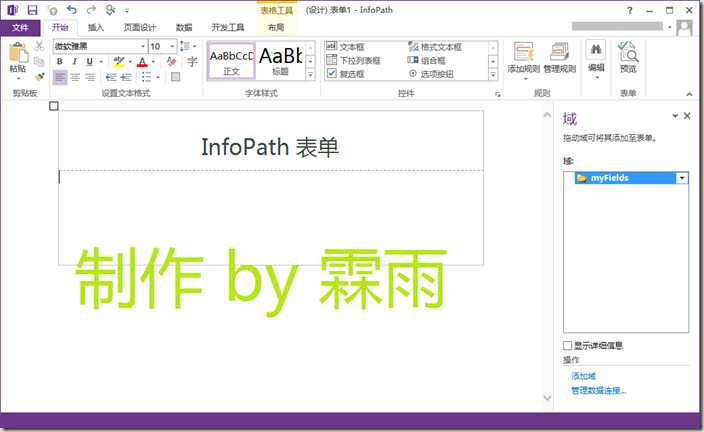Open the myFields dropdown arrow
Screen dimensions: 704x432
click(682, 178)
